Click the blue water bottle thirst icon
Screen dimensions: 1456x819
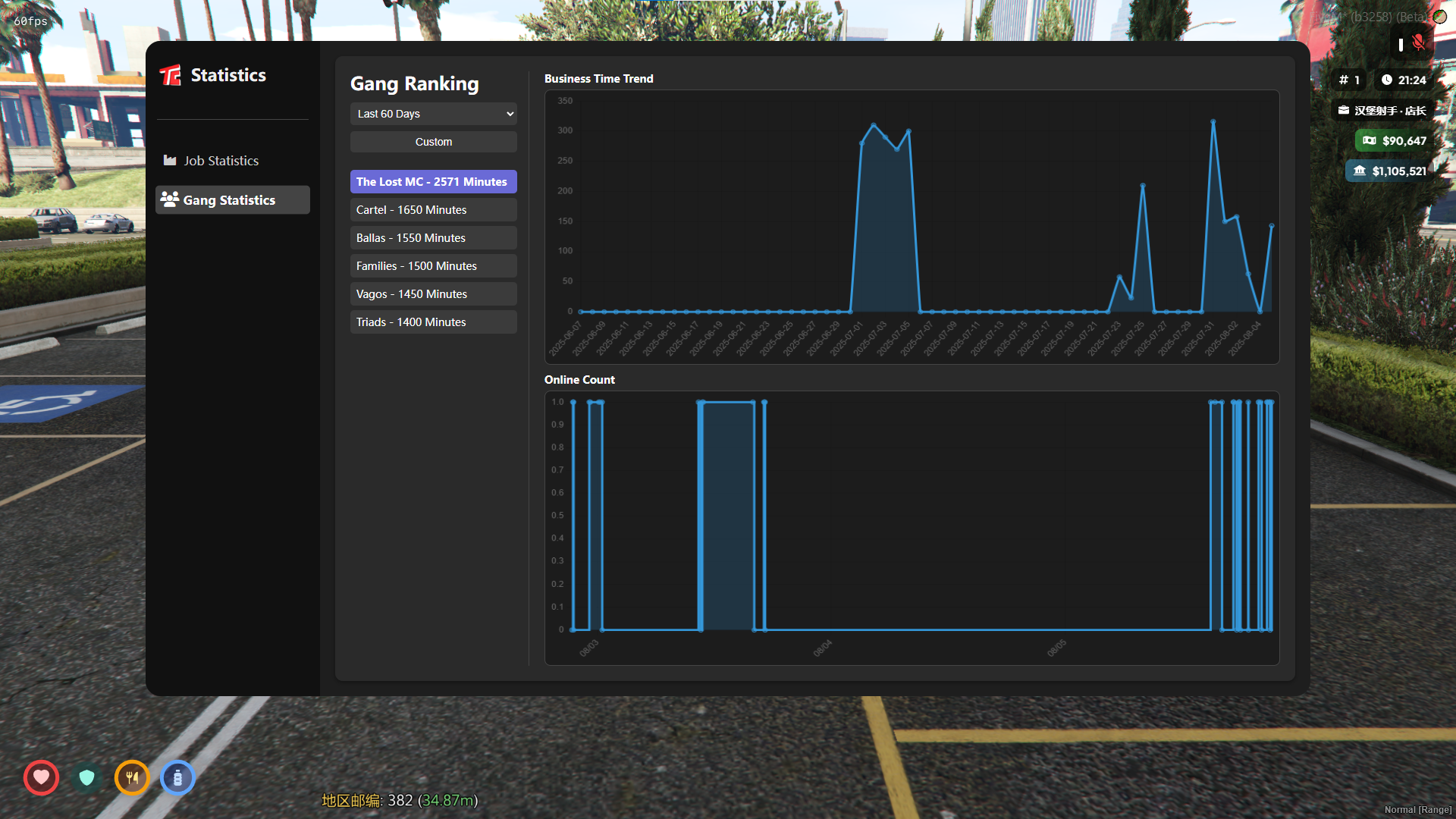pos(177,777)
